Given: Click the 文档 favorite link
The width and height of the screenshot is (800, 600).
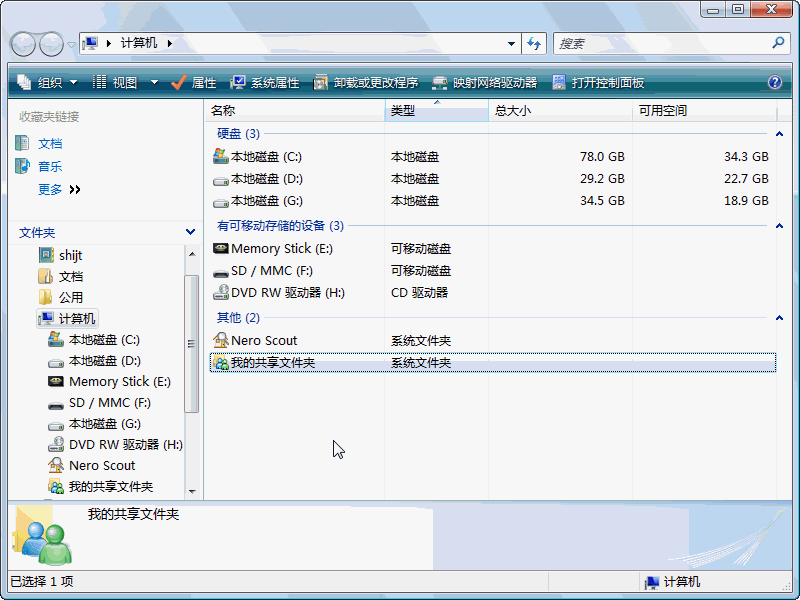Looking at the screenshot, I should (x=50, y=144).
